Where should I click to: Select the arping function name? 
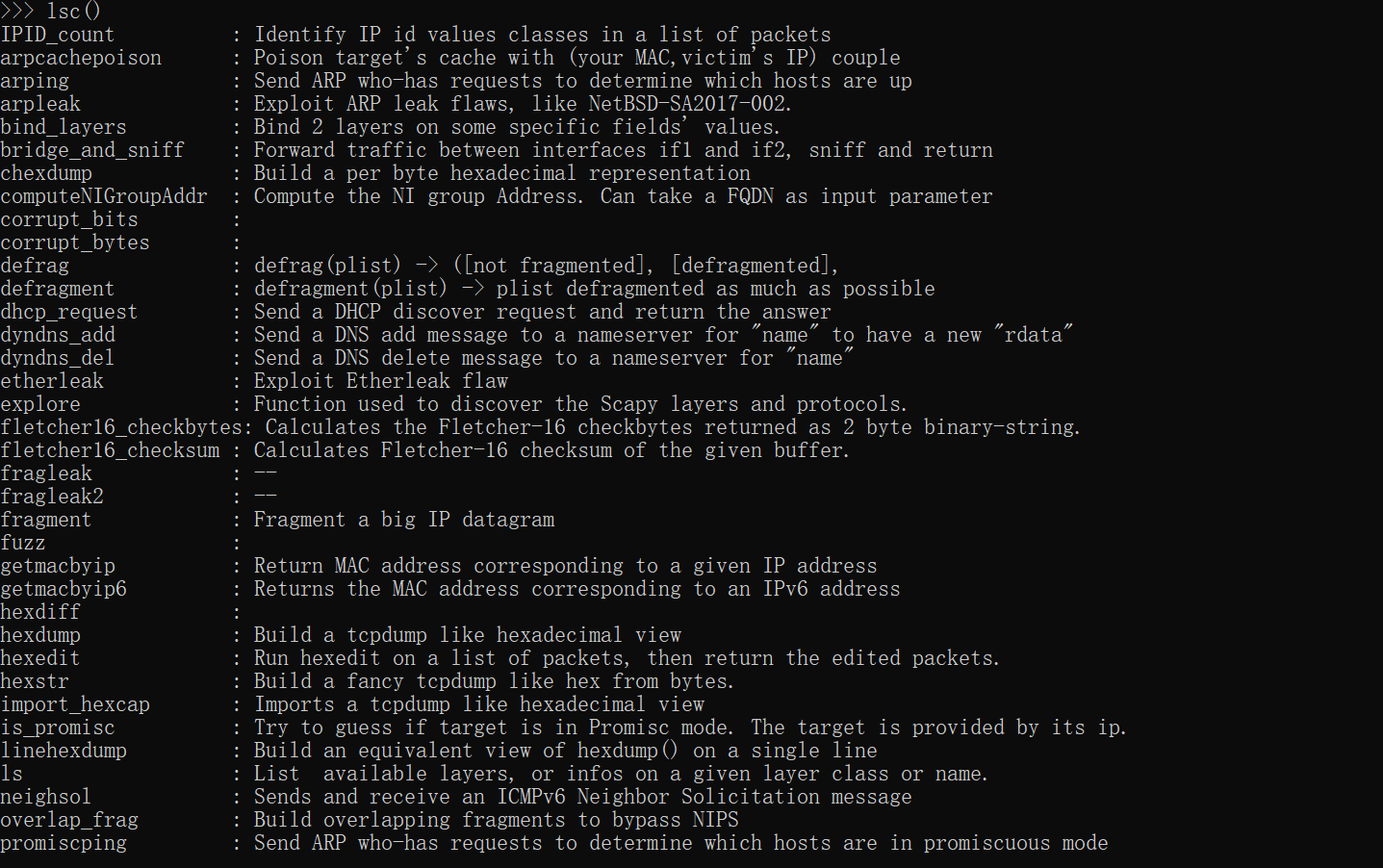pos(35,81)
